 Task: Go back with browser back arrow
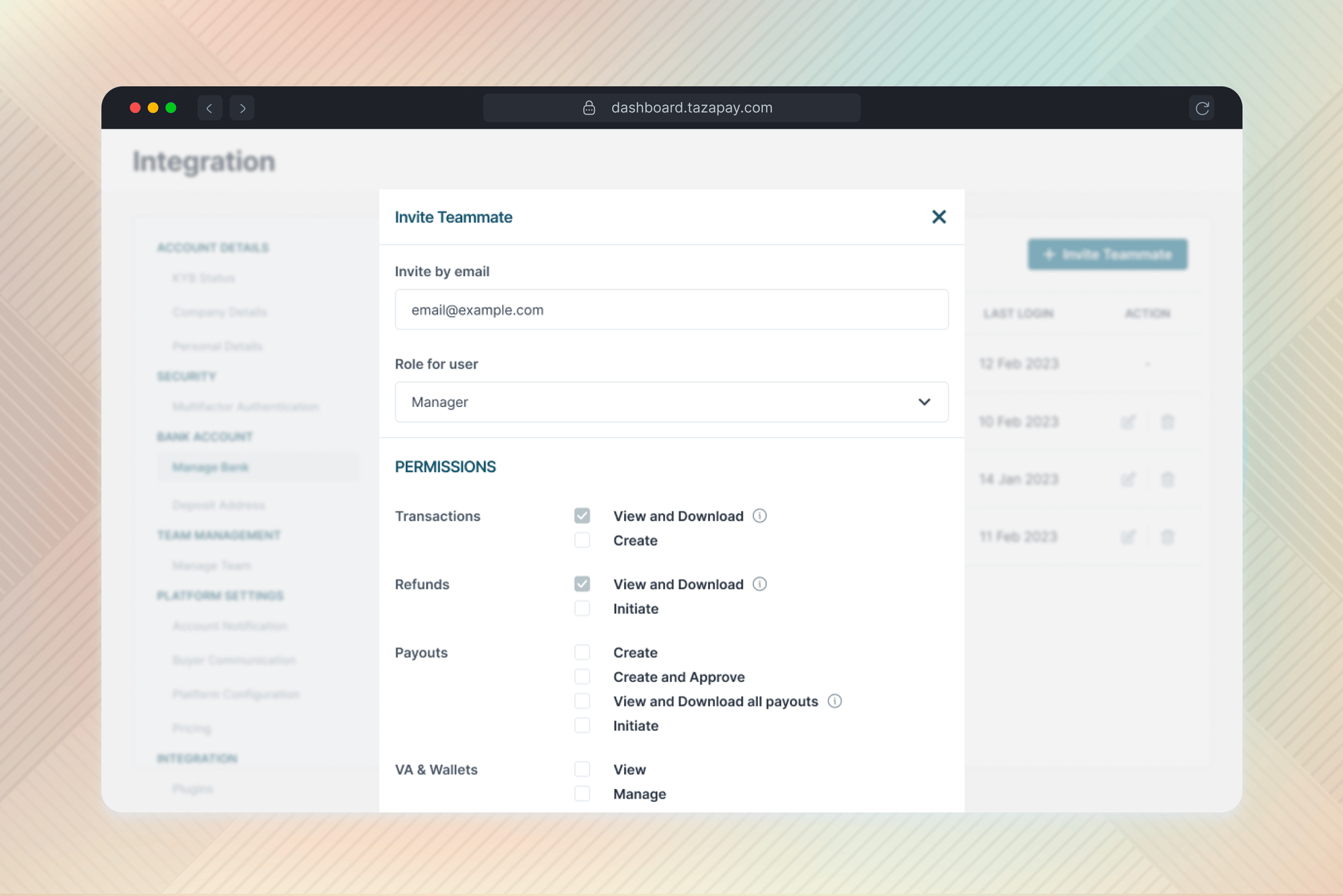pos(210,107)
